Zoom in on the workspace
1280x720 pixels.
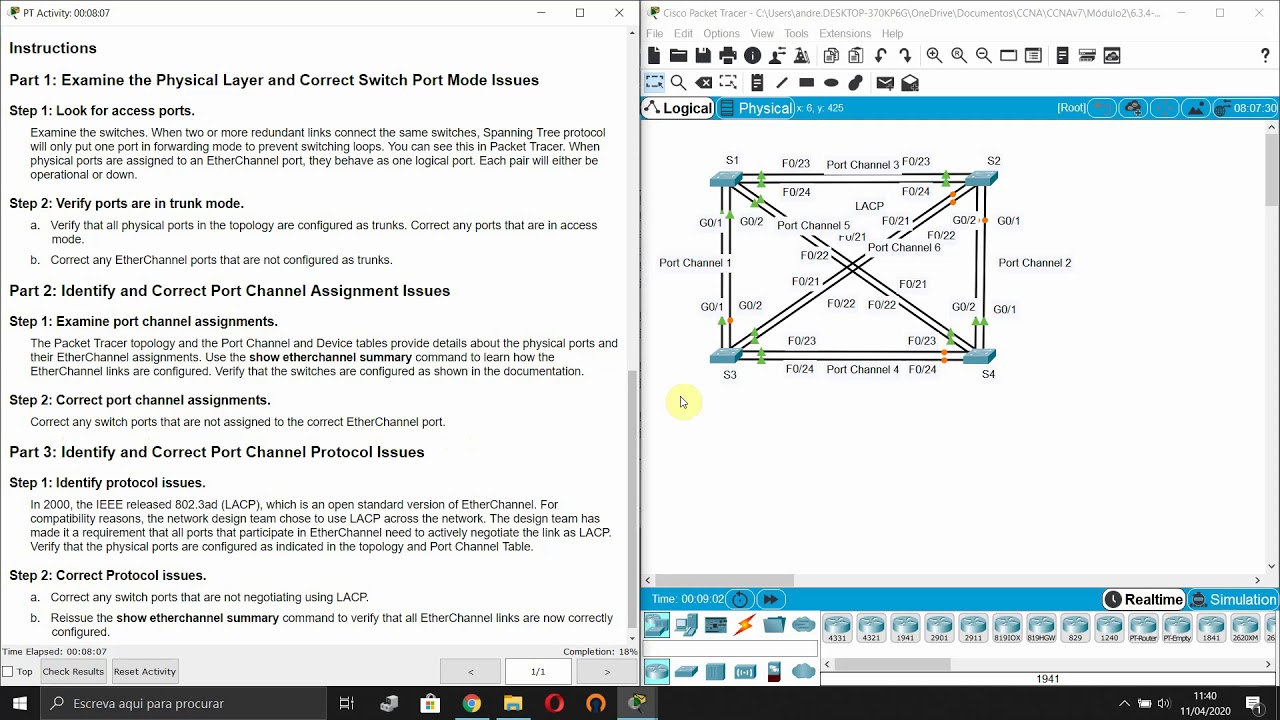click(934, 56)
